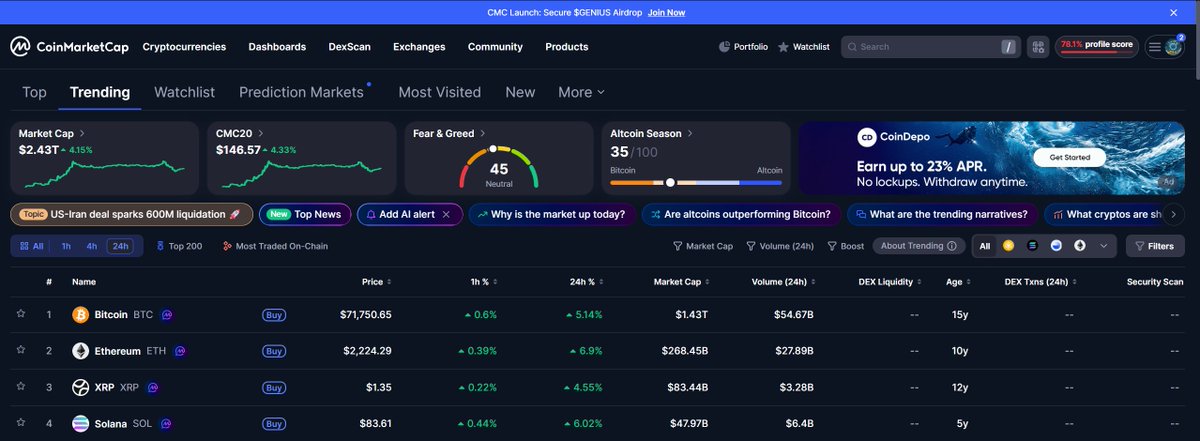The height and width of the screenshot is (441, 1200).
Task: Click the Bitcoin coin logo
Action: [x=81, y=315]
